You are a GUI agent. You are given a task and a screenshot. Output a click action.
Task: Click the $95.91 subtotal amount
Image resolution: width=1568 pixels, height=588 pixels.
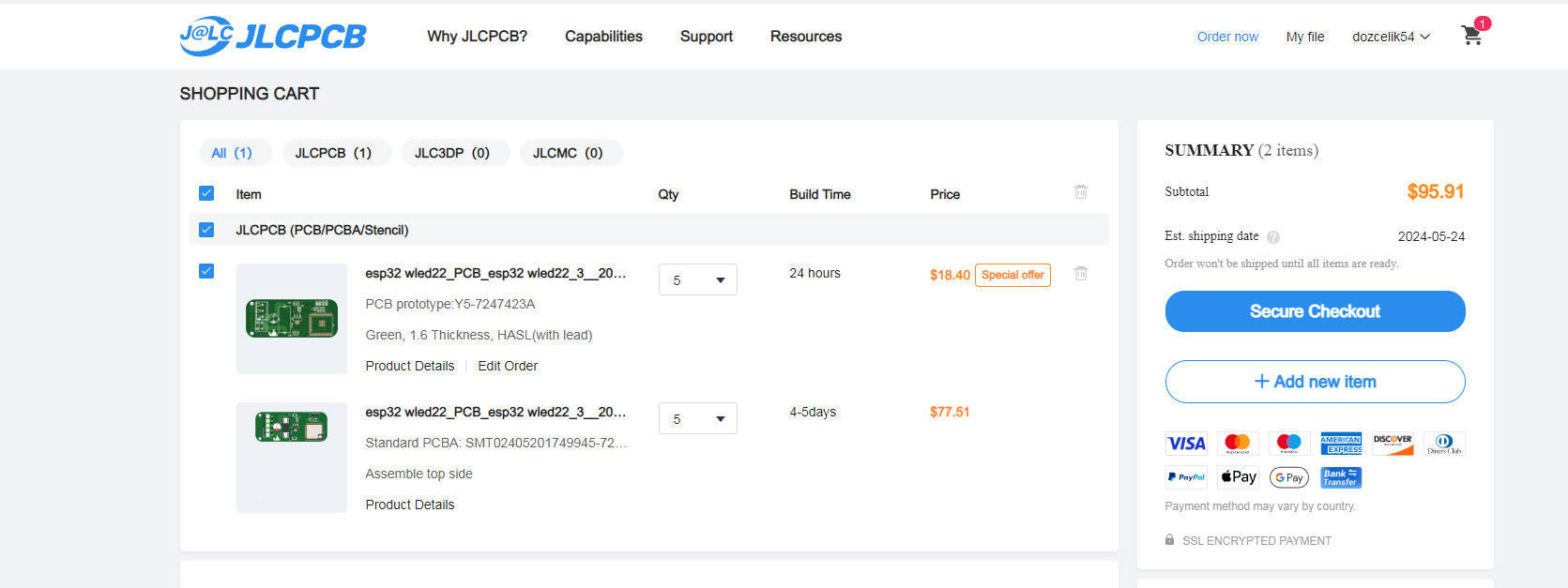[1436, 191]
